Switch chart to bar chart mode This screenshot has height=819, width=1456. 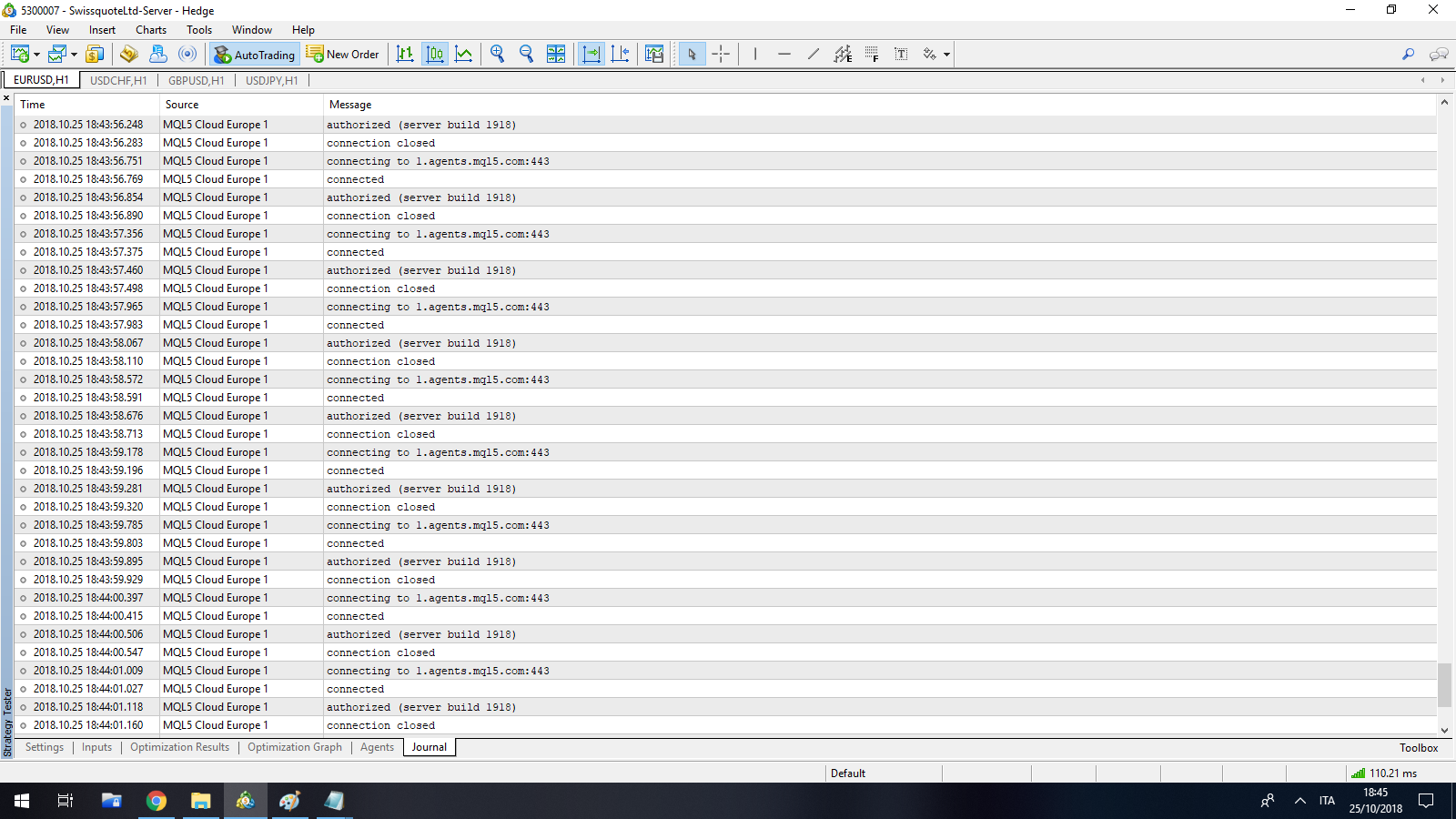(x=406, y=55)
